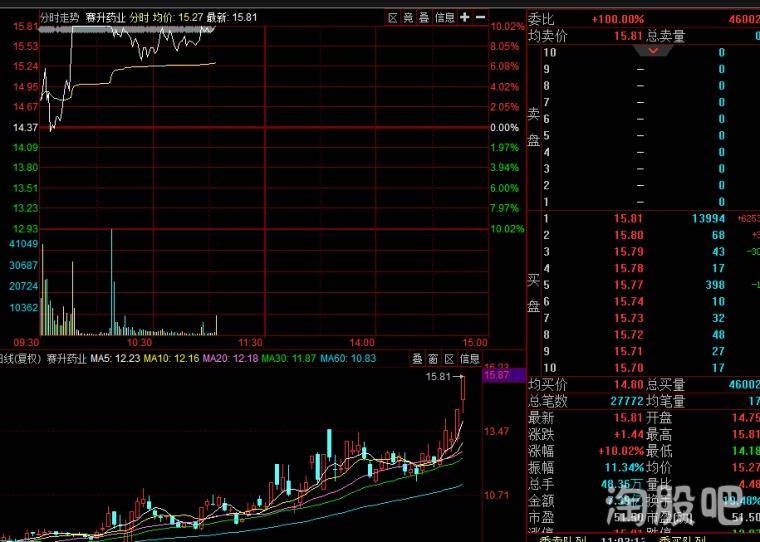Zoom in with the plus icon

(x=464, y=17)
